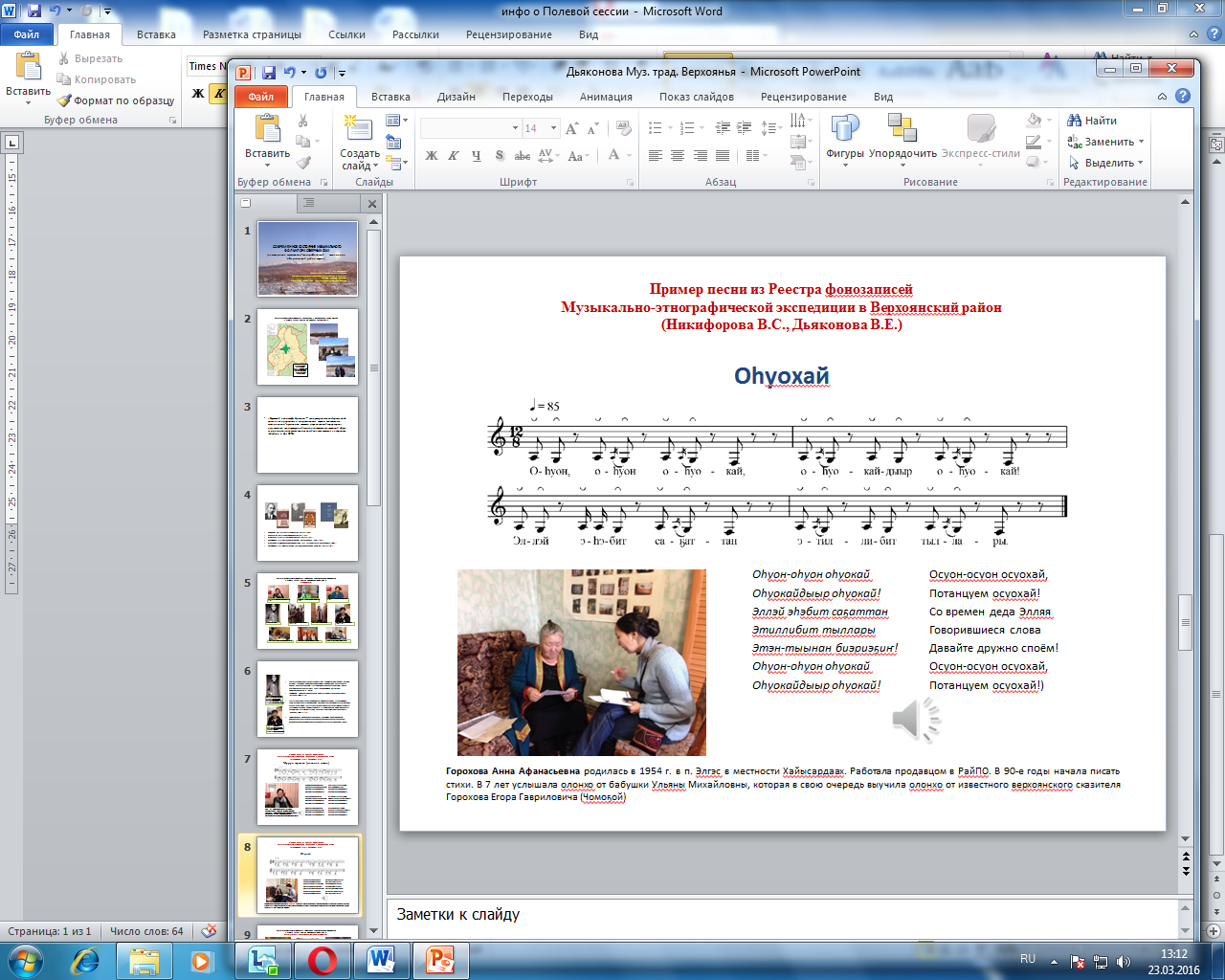This screenshot has width=1225, height=980.
Task: Click the Windows Start button
Action: coord(26,960)
